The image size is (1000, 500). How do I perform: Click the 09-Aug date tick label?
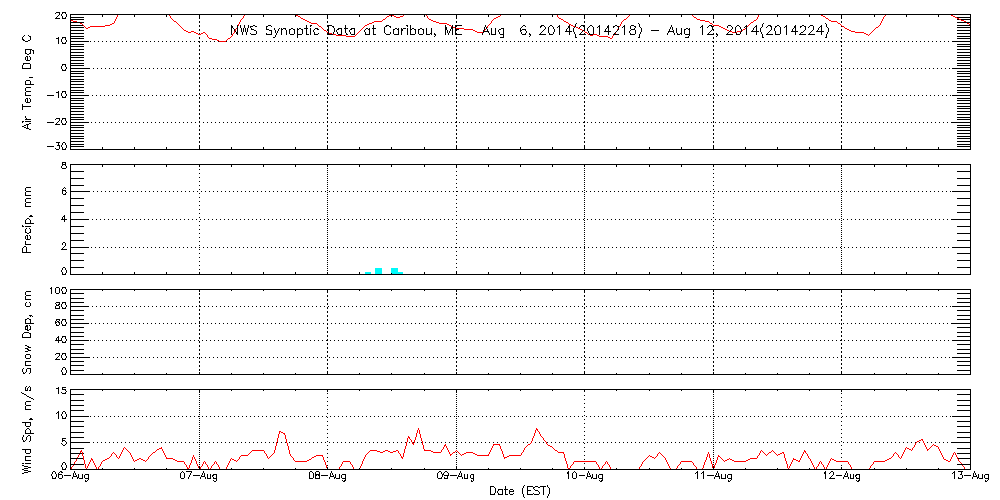tap(457, 477)
